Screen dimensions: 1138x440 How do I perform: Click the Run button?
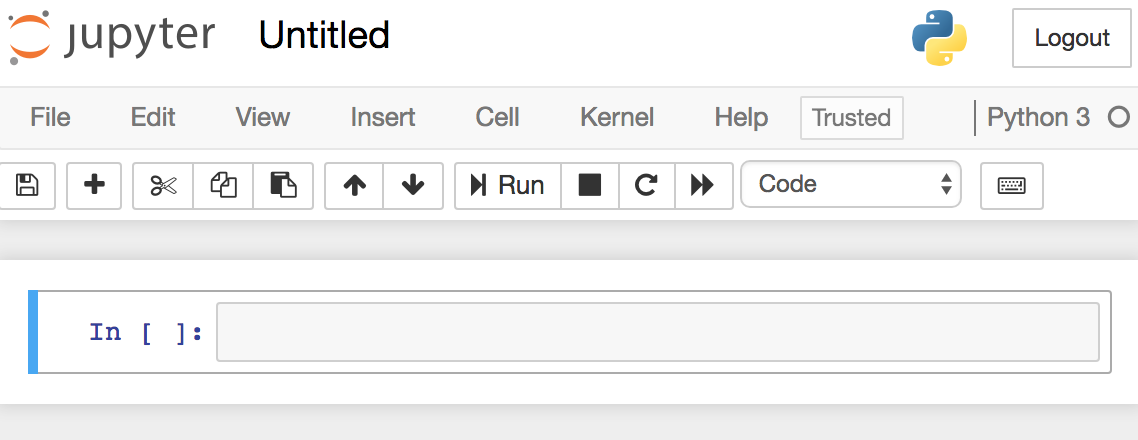[508, 185]
